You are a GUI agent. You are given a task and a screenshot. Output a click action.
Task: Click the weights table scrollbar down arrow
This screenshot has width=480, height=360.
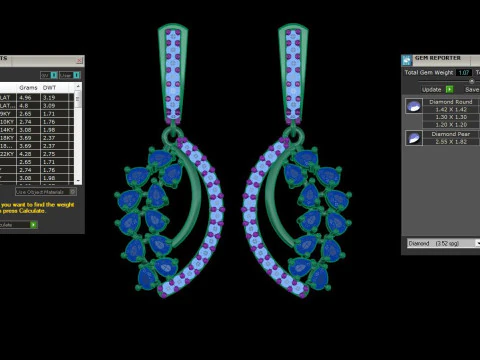[x=78, y=181]
